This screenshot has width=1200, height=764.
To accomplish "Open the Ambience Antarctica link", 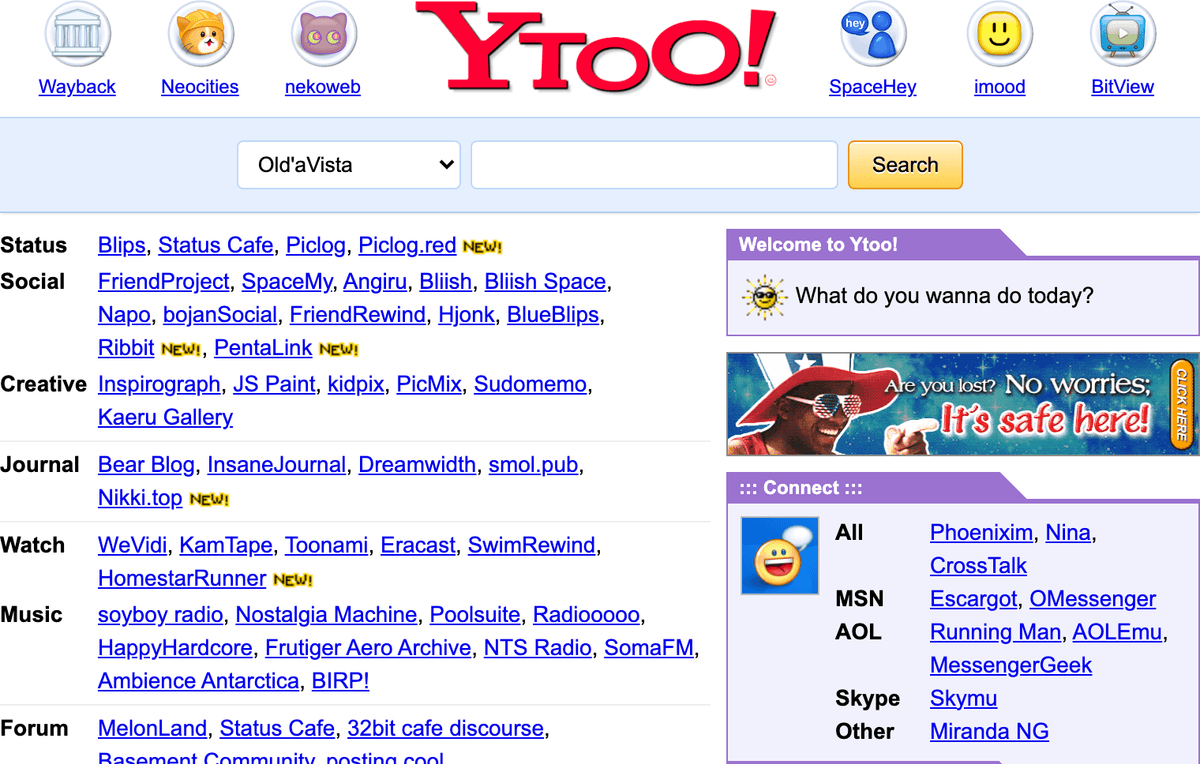I will pos(198,681).
